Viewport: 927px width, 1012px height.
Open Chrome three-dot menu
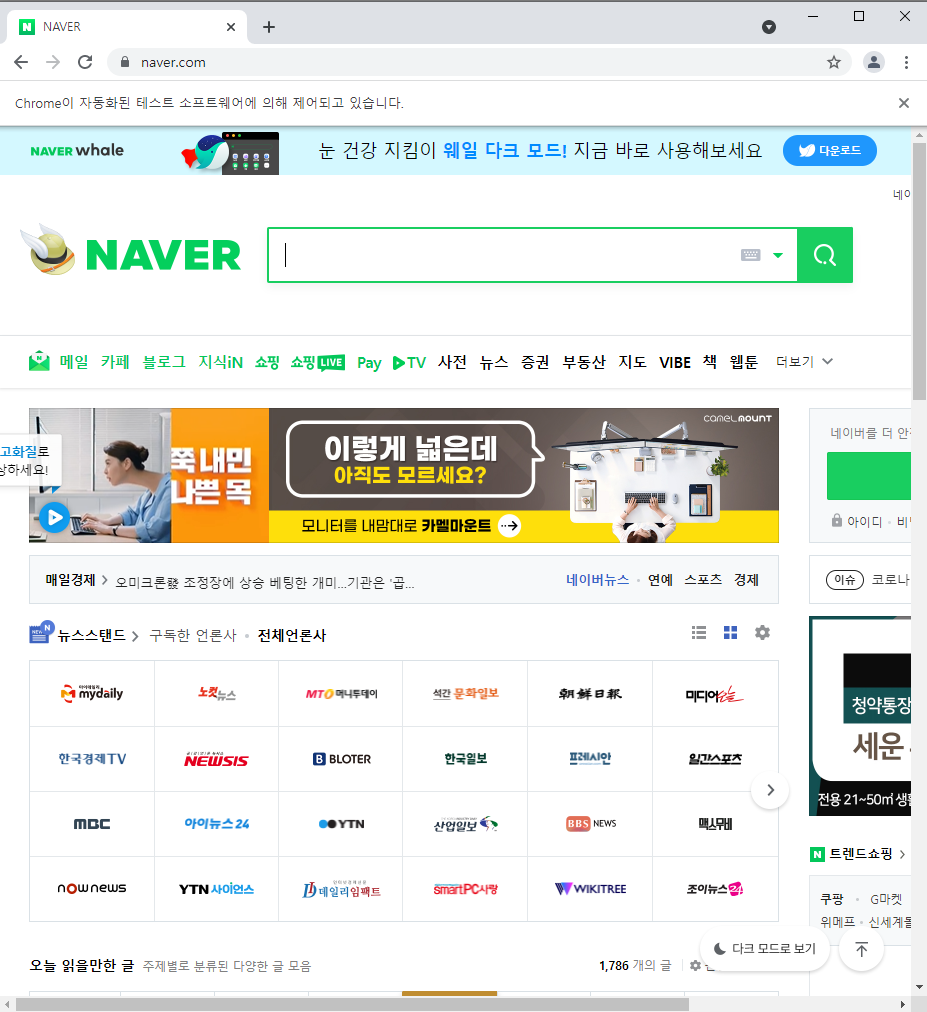point(906,62)
